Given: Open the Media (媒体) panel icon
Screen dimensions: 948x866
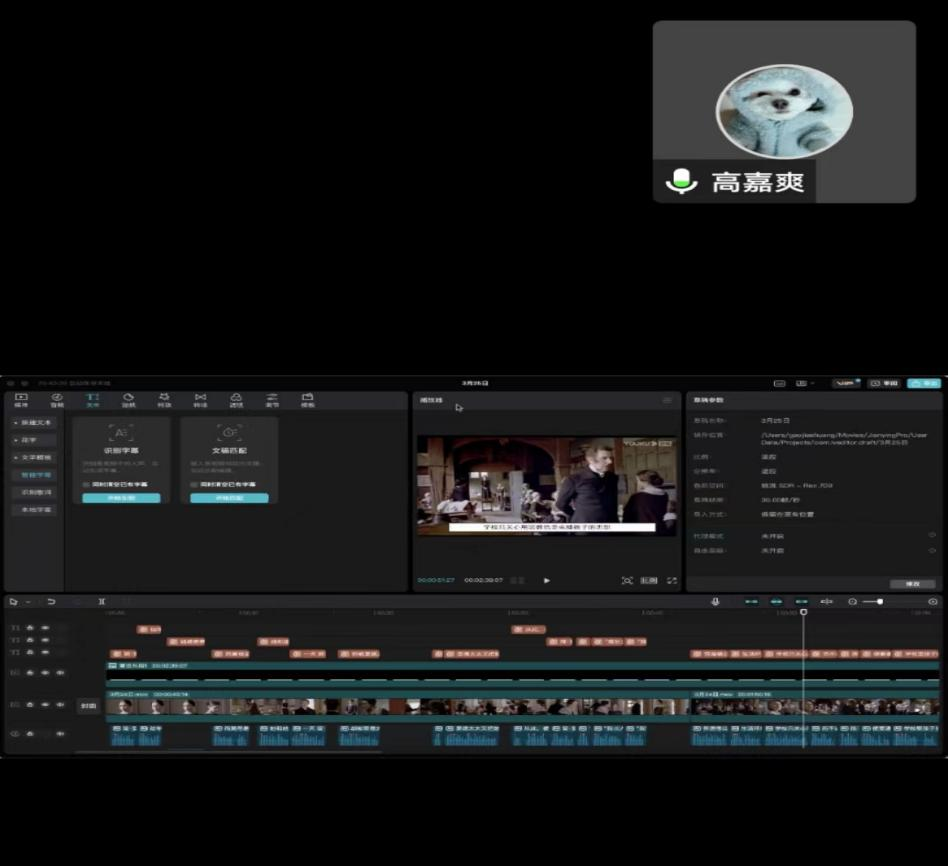Looking at the screenshot, I should click(x=21, y=400).
